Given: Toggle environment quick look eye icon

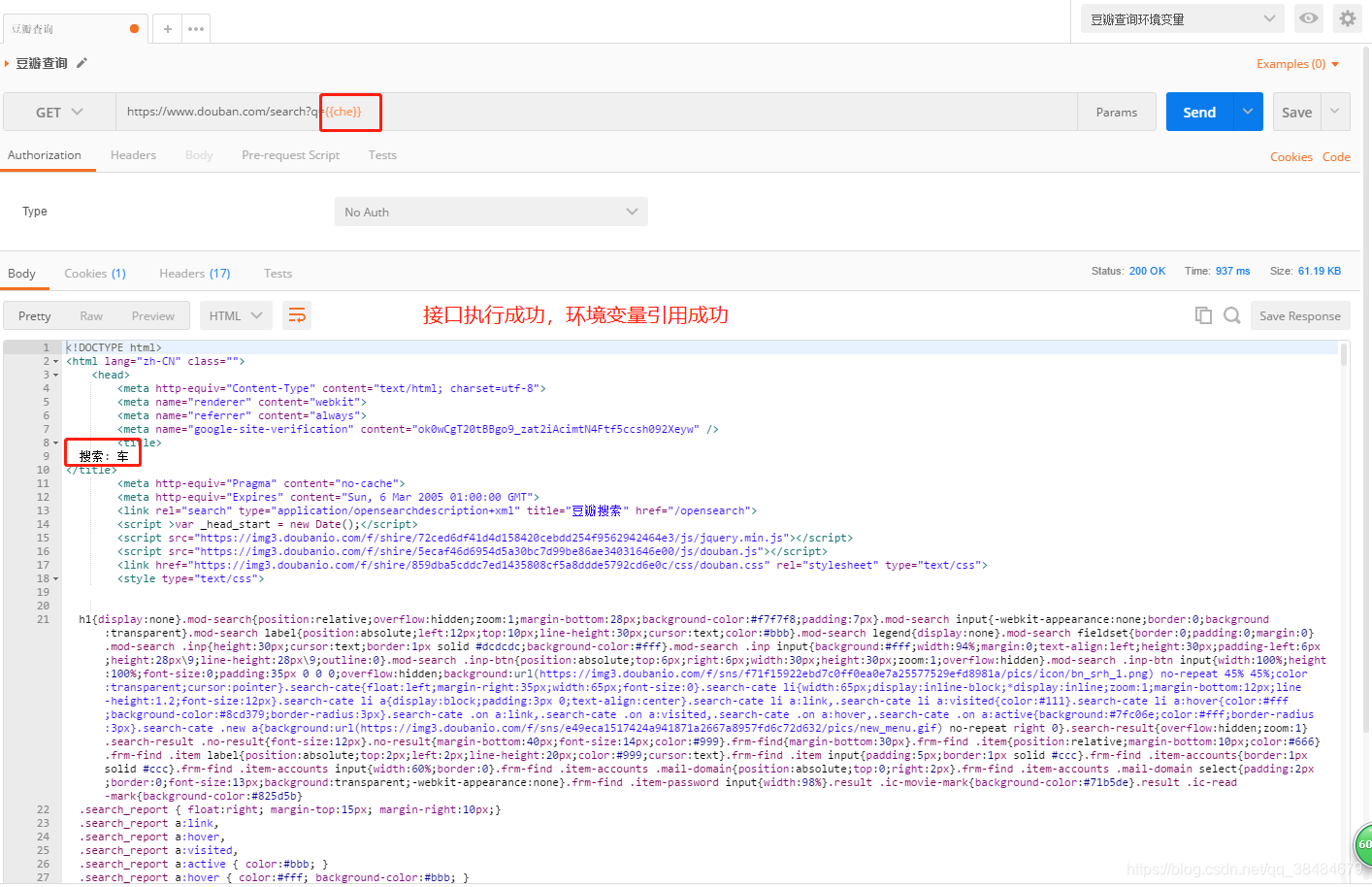Looking at the screenshot, I should tap(1309, 18).
